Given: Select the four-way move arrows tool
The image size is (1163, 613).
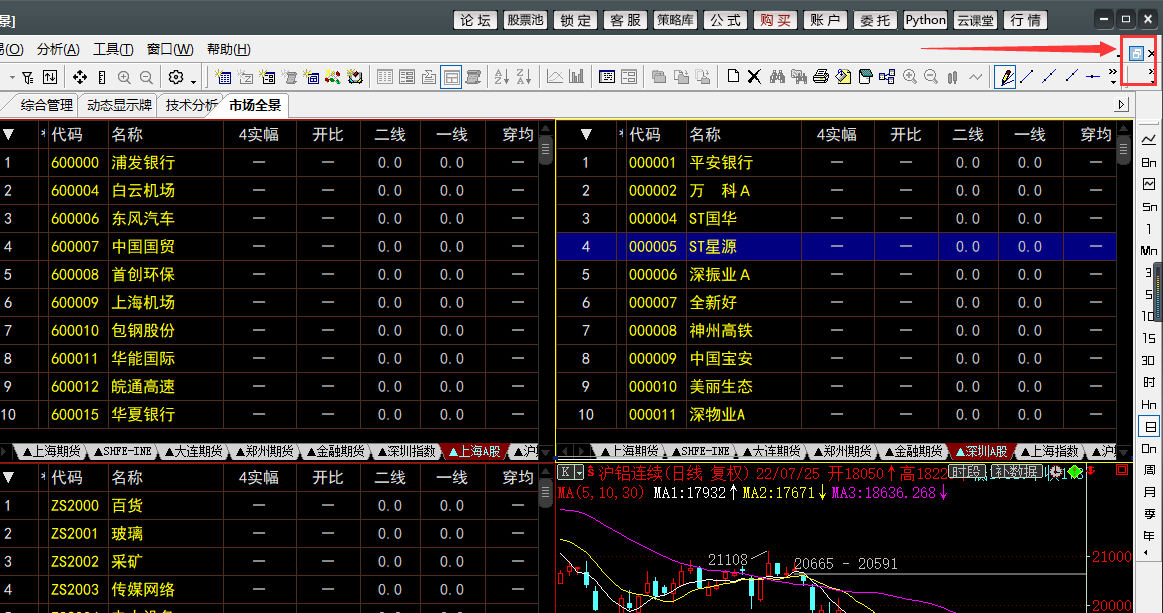Looking at the screenshot, I should 79,77.
